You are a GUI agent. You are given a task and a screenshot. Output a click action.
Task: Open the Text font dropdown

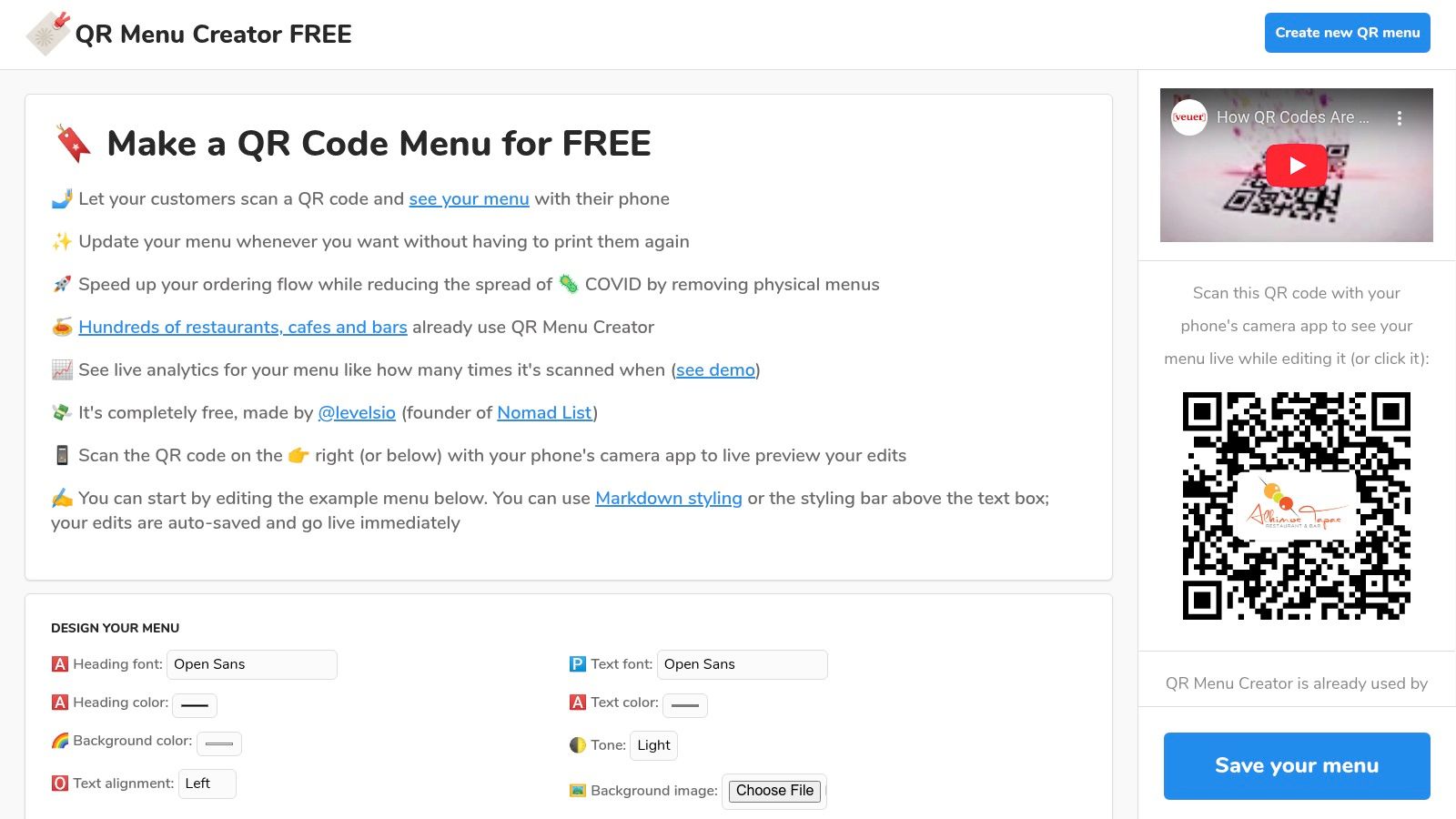743,664
